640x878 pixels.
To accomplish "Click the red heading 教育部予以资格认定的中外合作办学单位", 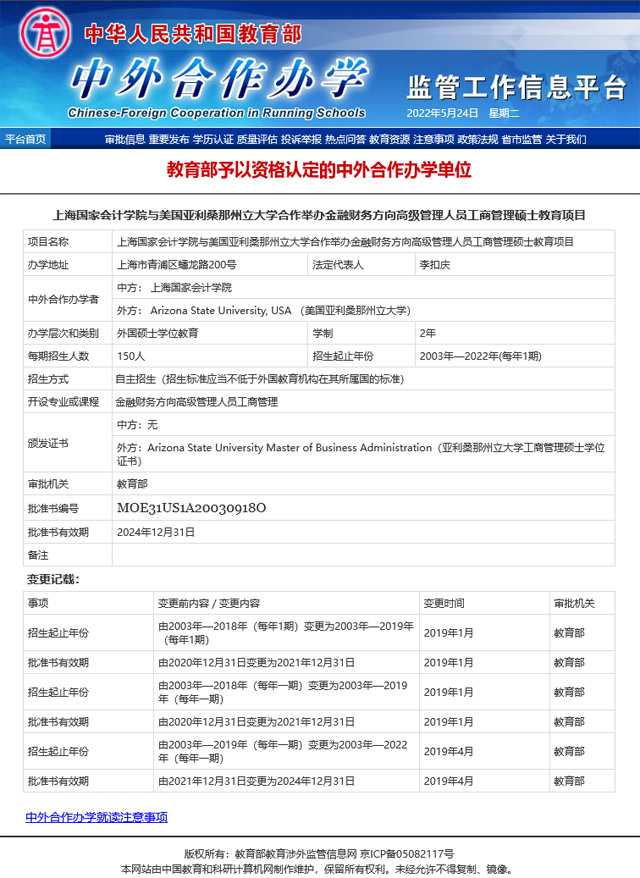I will 319,170.
